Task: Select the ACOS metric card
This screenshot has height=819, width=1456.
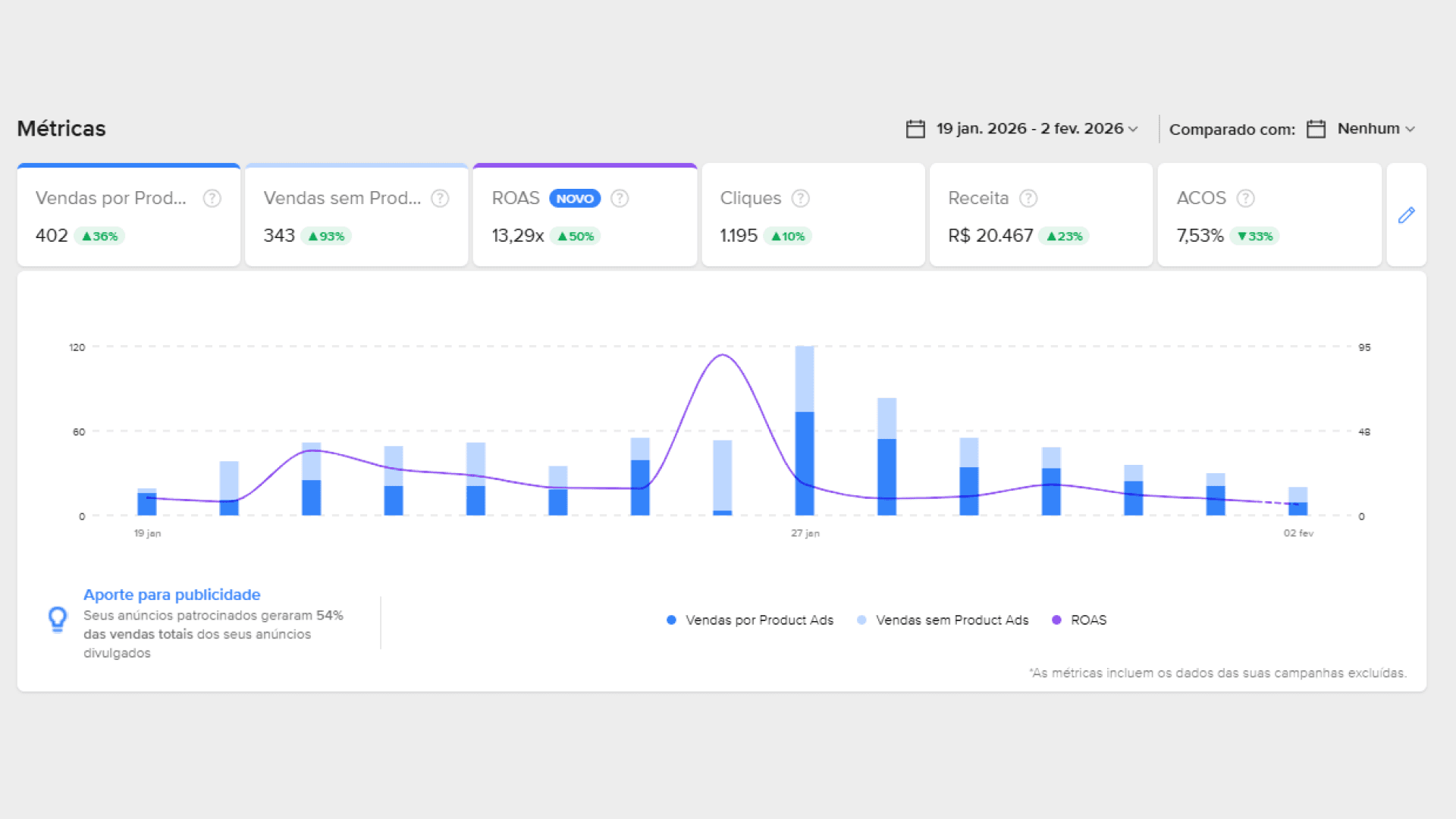Action: (1269, 216)
